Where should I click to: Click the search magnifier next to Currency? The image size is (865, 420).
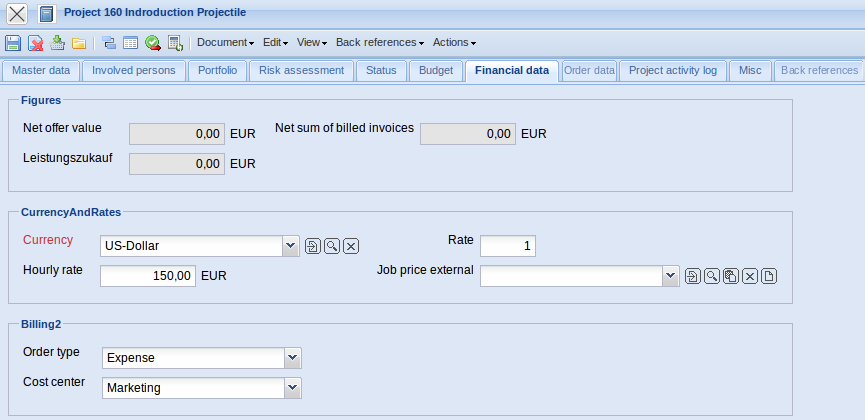coord(332,246)
